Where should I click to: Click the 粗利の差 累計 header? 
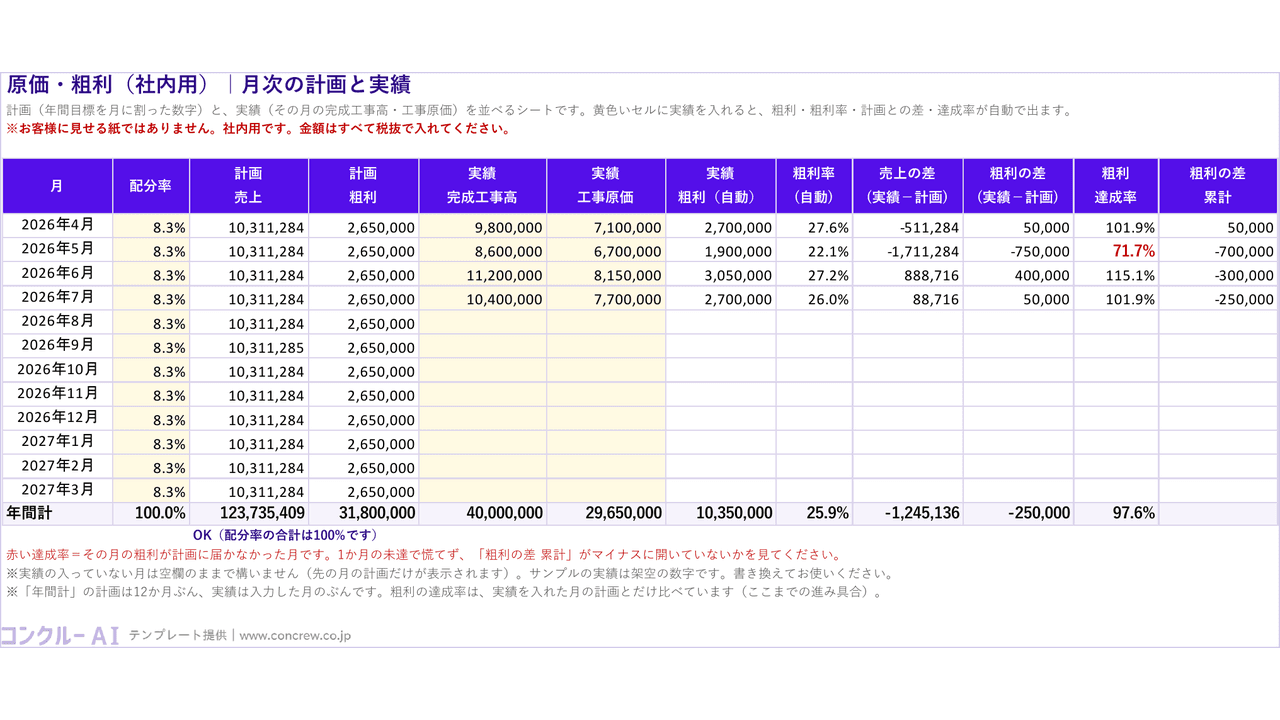pos(1218,185)
